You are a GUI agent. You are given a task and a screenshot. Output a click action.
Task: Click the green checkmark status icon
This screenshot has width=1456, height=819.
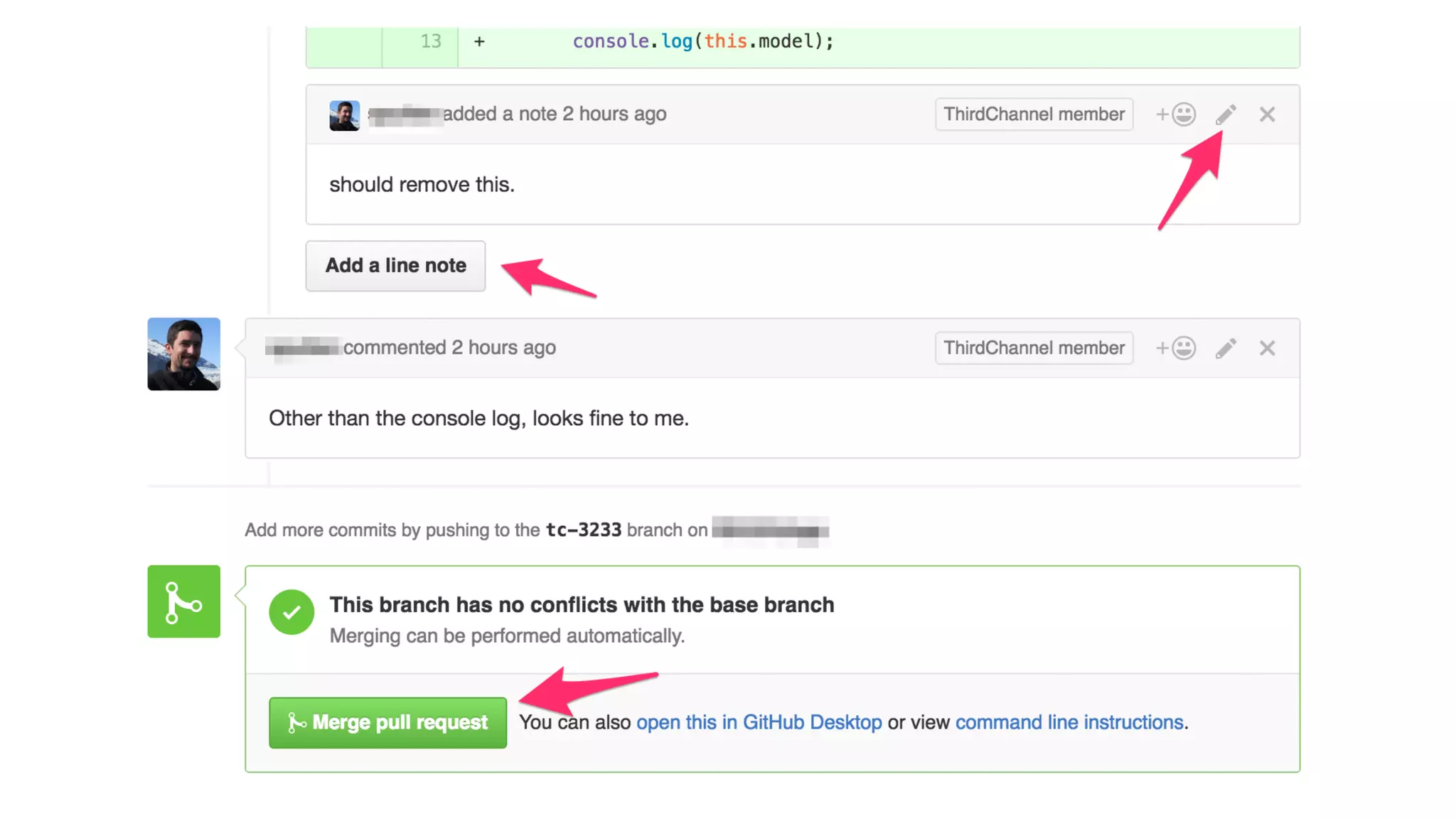[291, 612]
